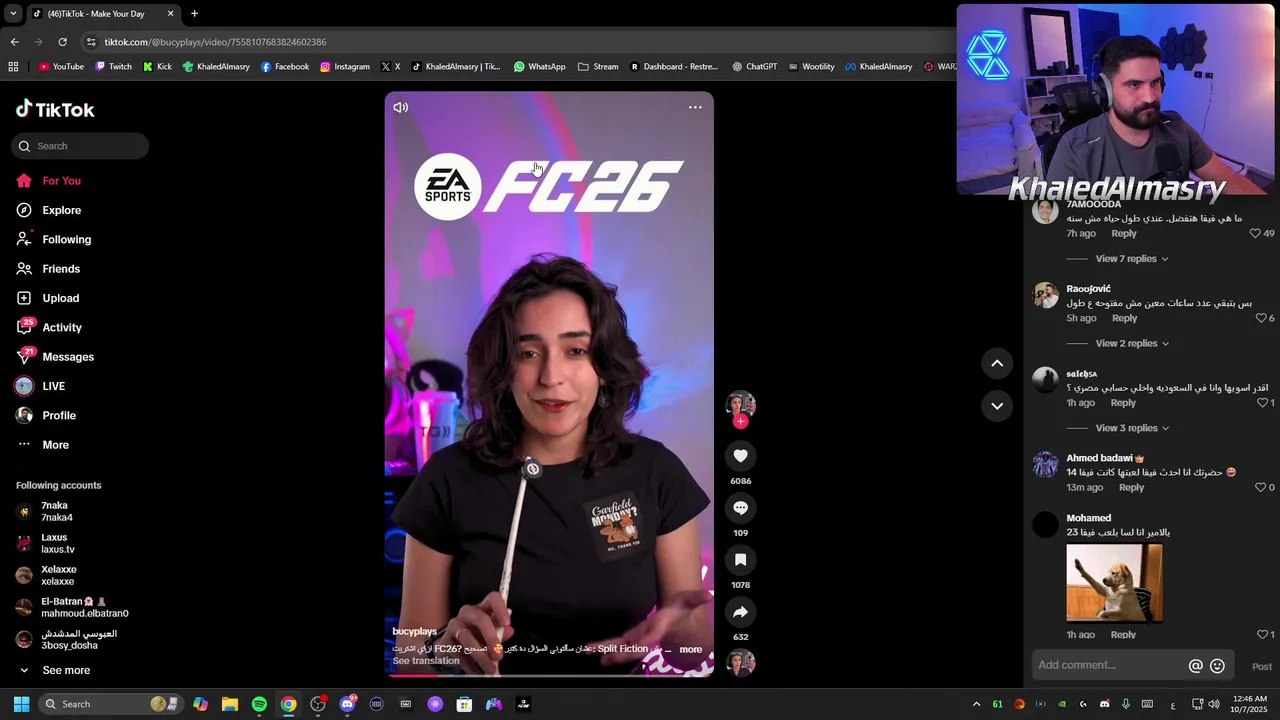Expand View 2 replies under Raoujović
Image resolution: width=1280 pixels, height=720 pixels.
point(1131,343)
